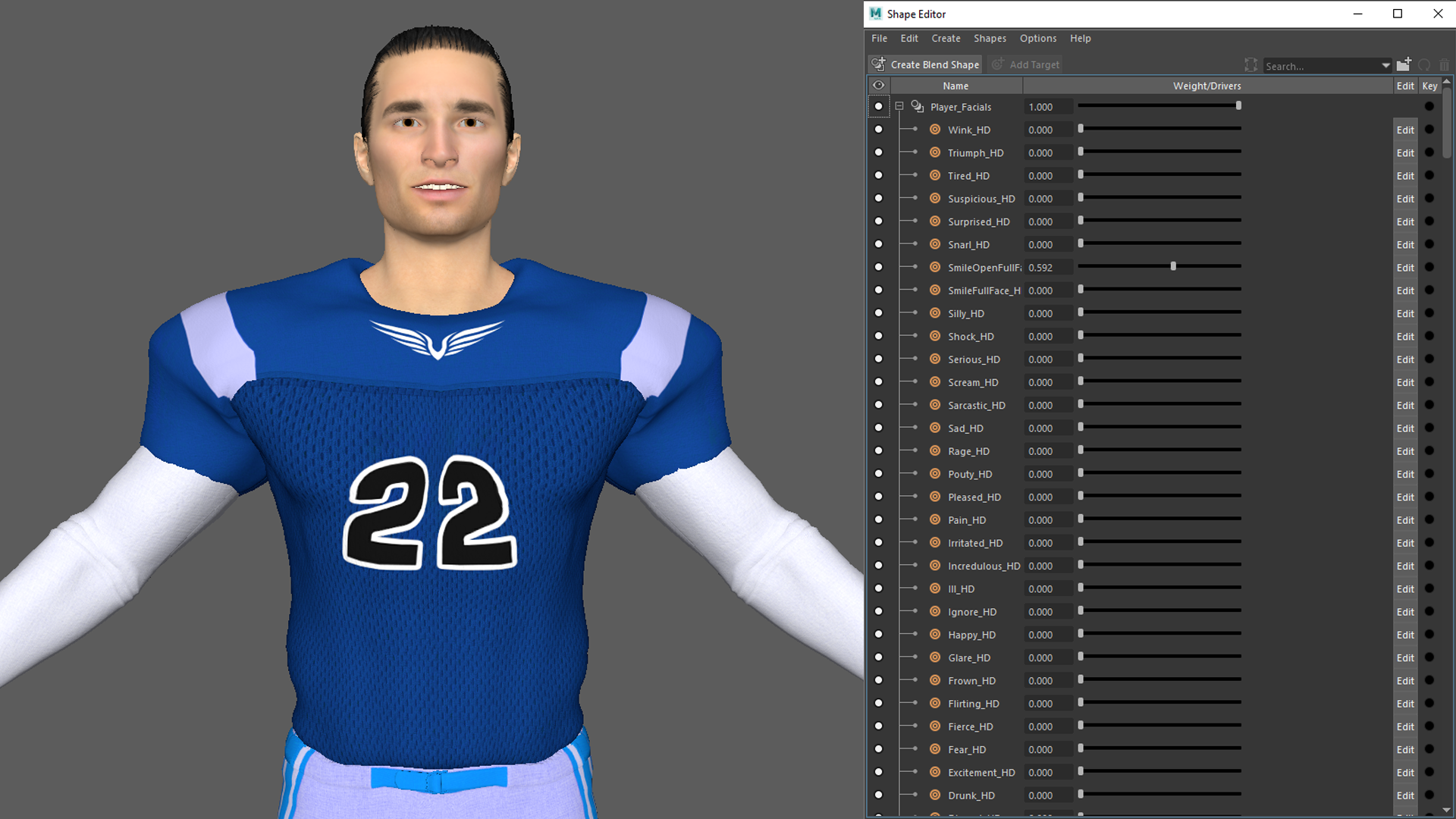1456x819 pixels.
Task: Open the Shapes menu
Action: pos(990,39)
